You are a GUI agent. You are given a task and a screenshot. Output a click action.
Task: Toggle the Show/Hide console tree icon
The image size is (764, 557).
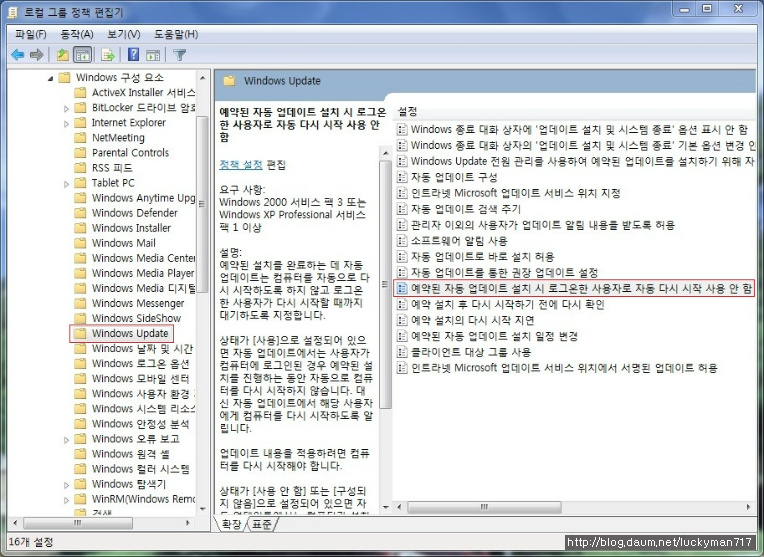coord(82,55)
